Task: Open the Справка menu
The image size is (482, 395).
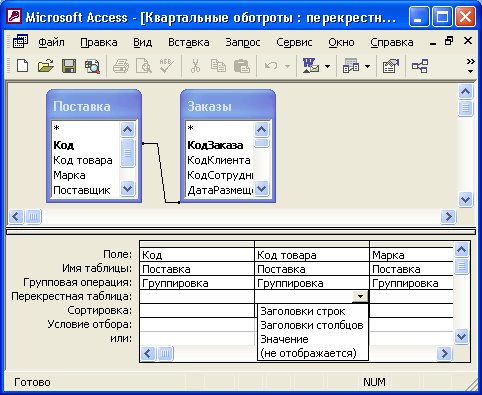Action: (x=392, y=42)
